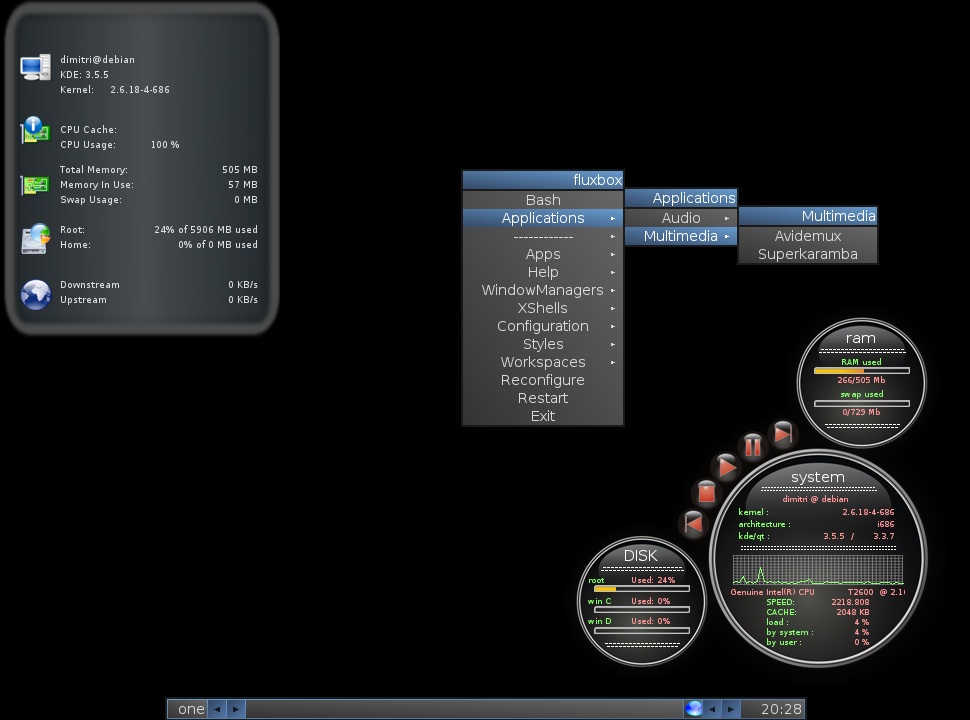This screenshot has height=720, width=970.
Task: Launch Avidemux from the Multimedia submenu
Action: 807,236
